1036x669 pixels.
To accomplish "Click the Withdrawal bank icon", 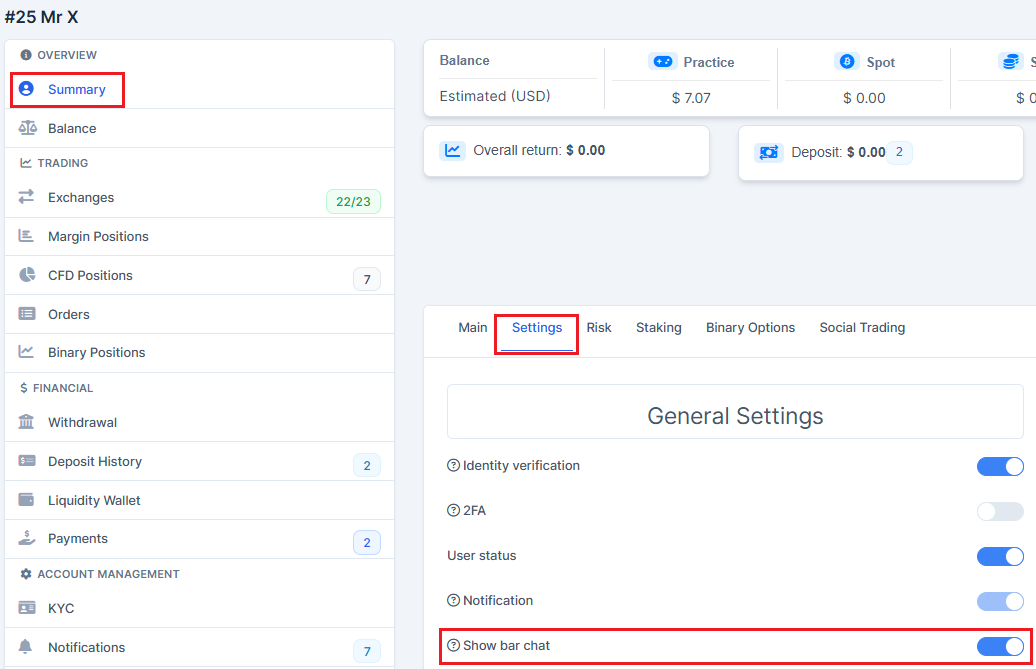I will point(27,422).
